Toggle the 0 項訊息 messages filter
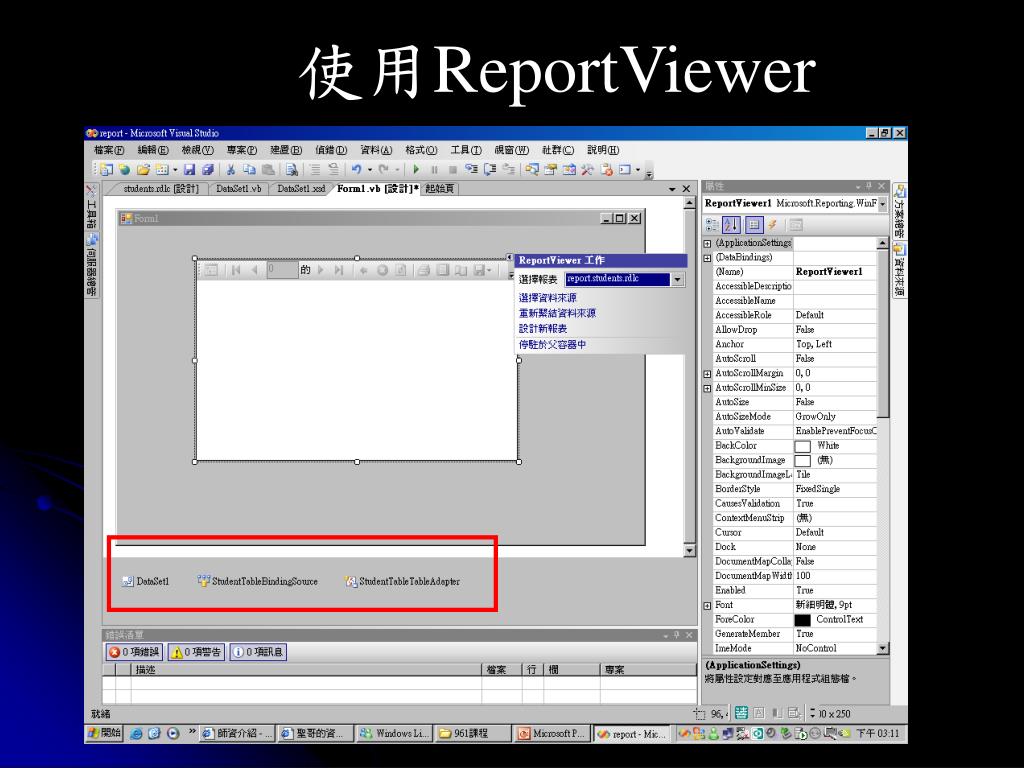This screenshot has height=768, width=1024. (257, 652)
